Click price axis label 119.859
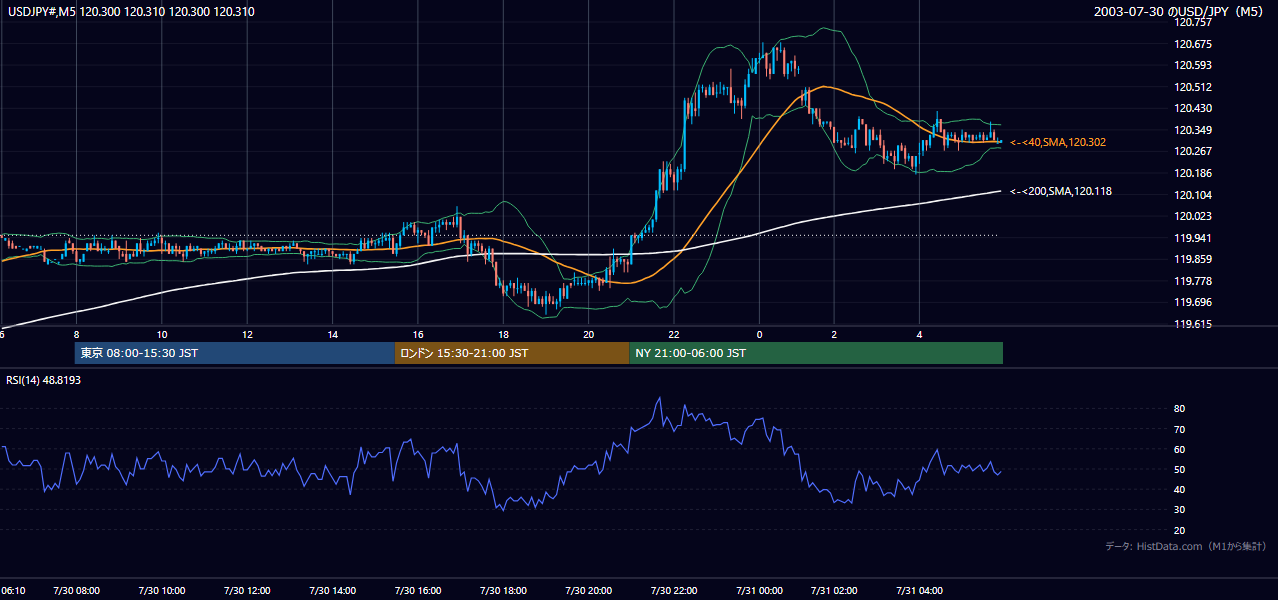This screenshot has width=1278, height=600. coord(1195,259)
